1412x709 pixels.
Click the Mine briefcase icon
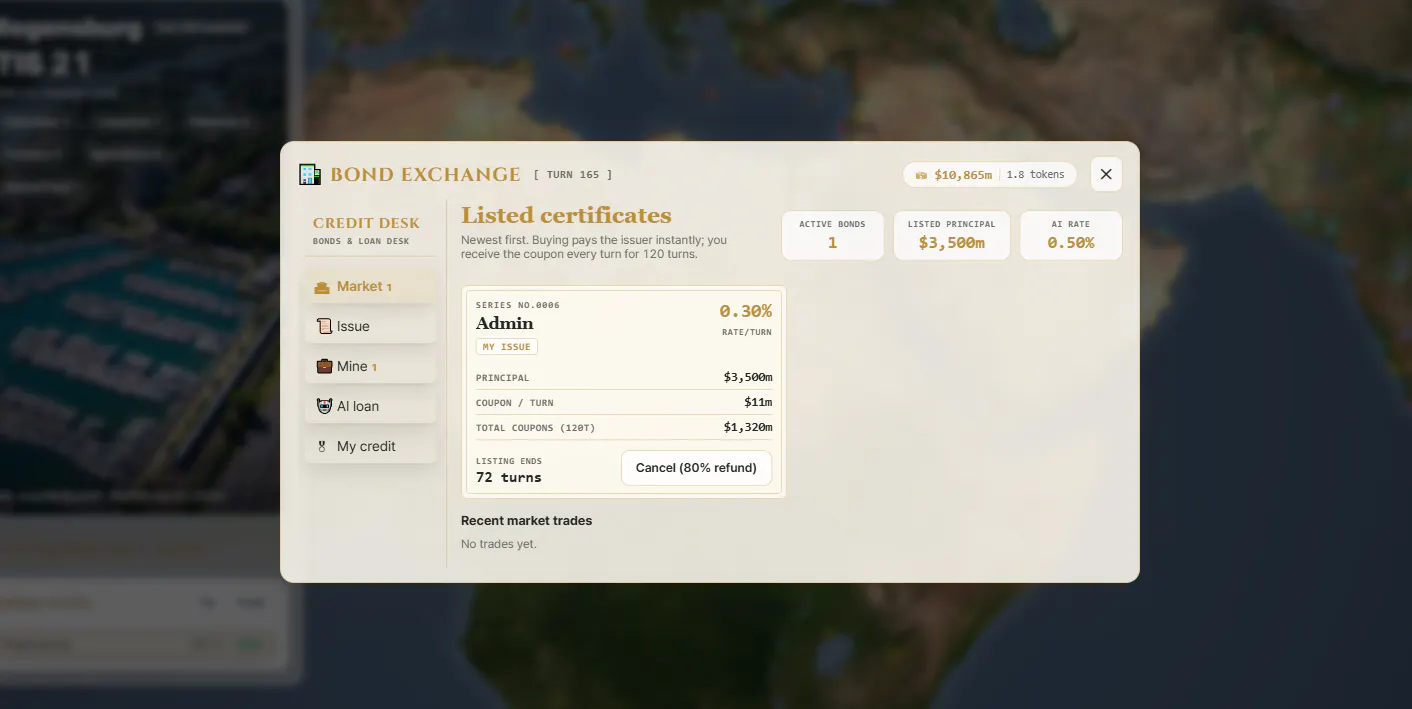[x=324, y=366]
